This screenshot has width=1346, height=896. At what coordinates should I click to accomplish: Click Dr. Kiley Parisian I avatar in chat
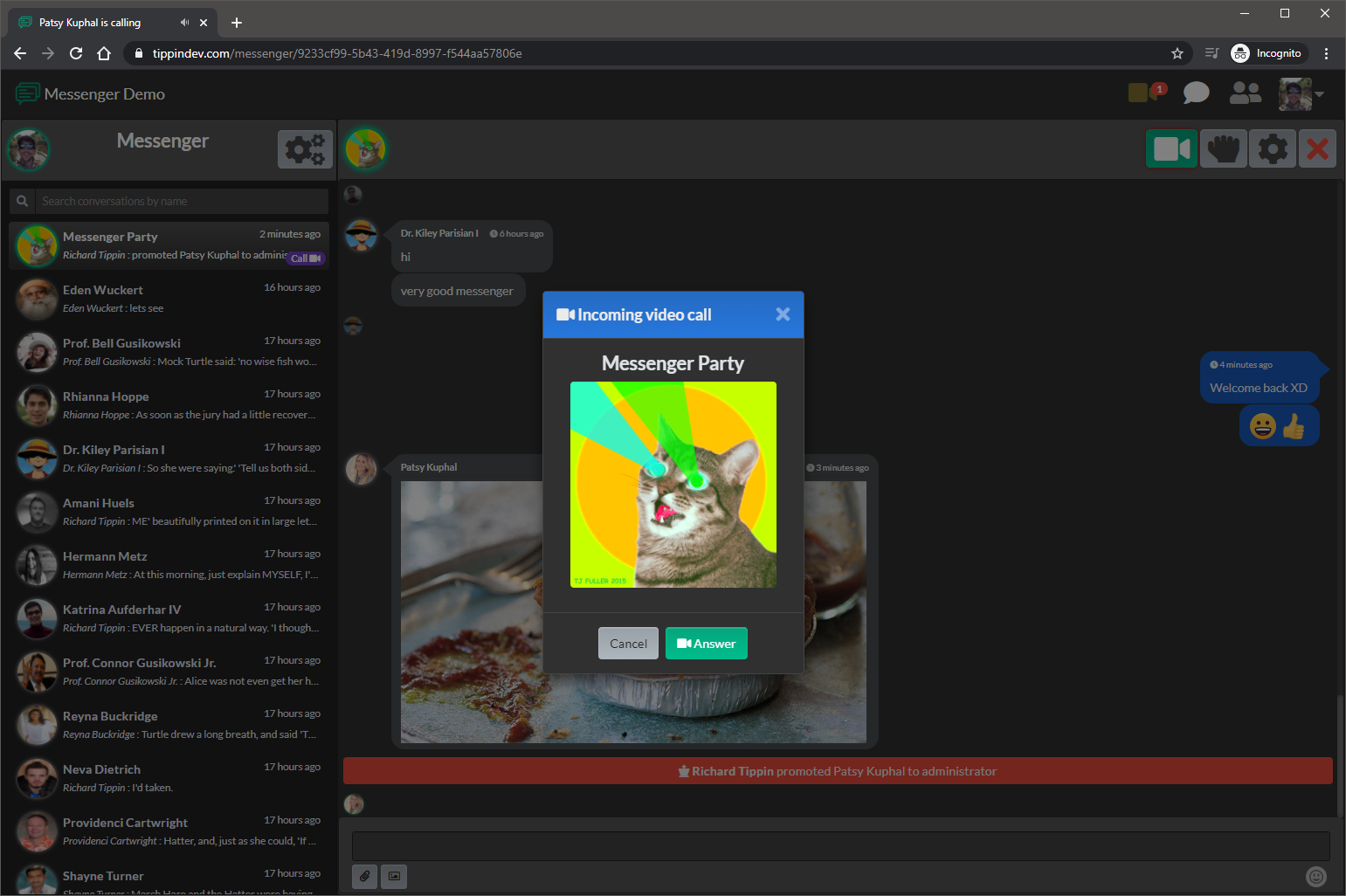tap(361, 235)
